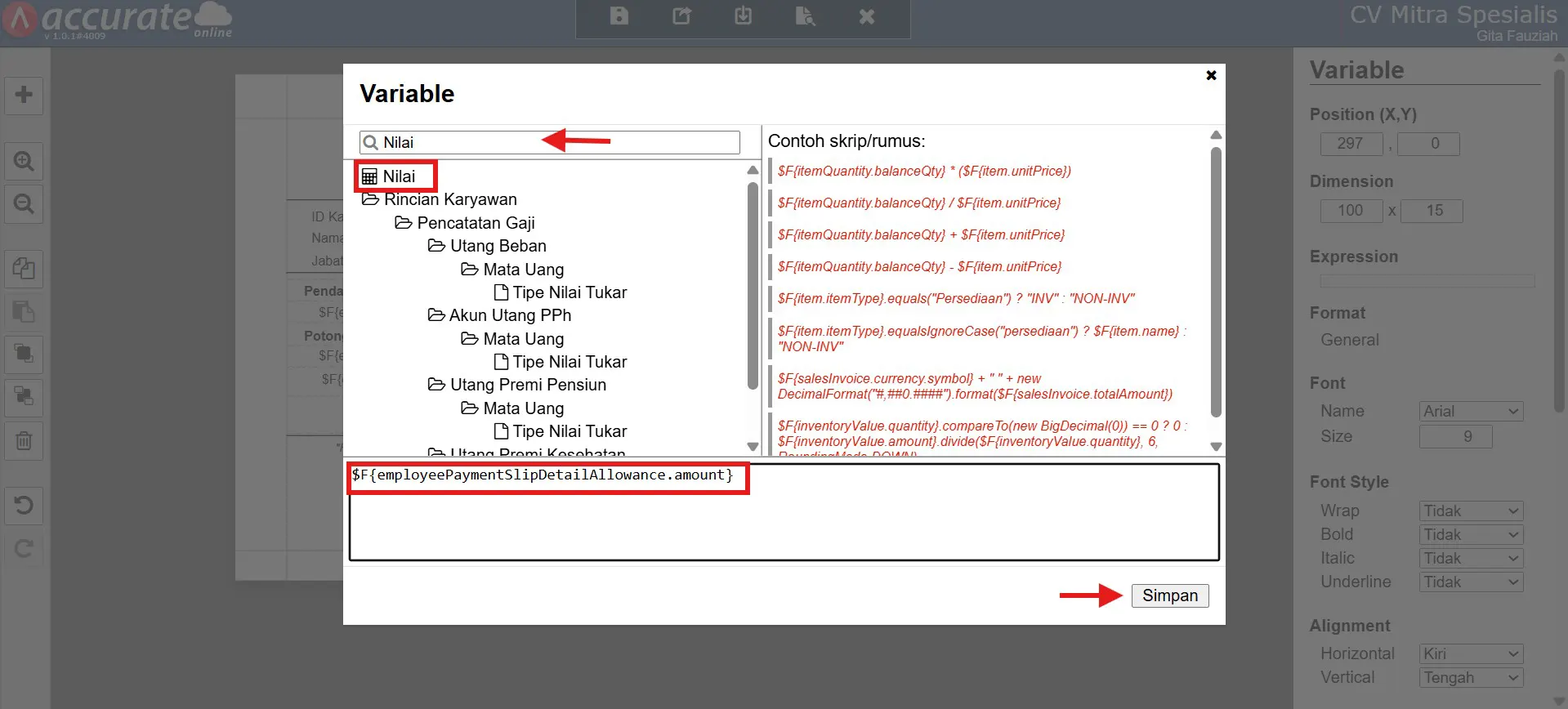Click the save icon in top toolbar

619,16
